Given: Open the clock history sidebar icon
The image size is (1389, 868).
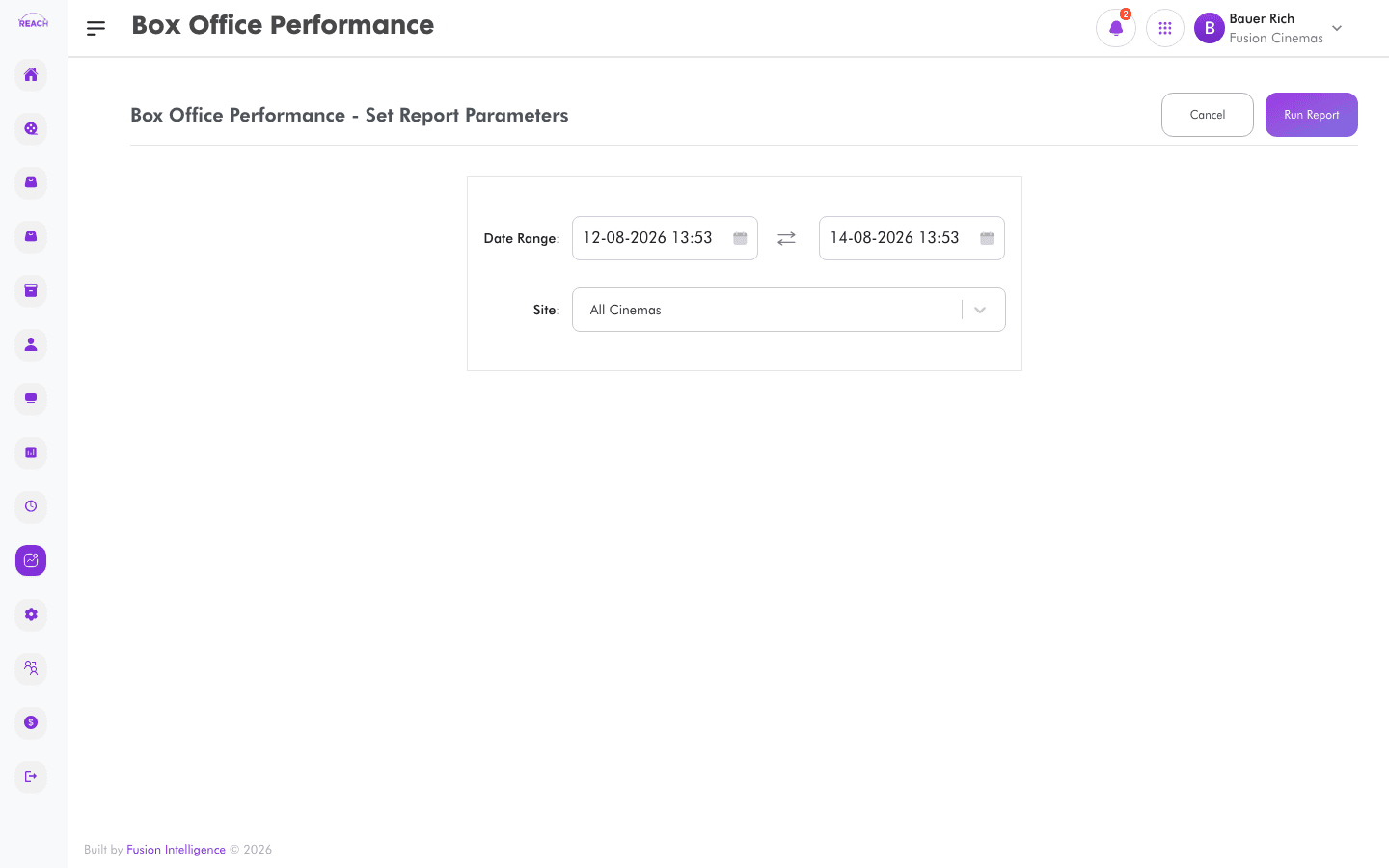Looking at the screenshot, I should click(31, 506).
